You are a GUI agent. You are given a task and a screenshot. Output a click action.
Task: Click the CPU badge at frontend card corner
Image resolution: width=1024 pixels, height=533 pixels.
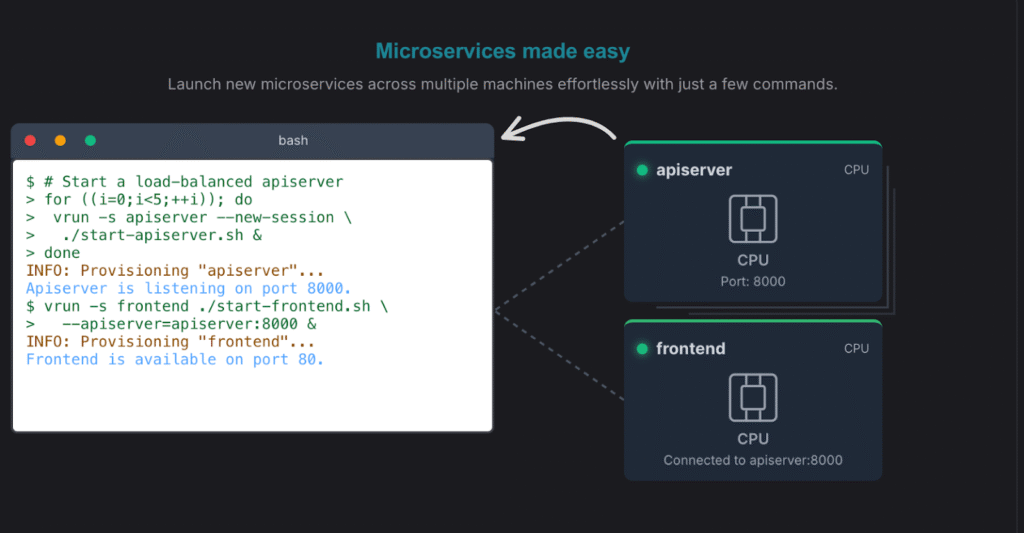(x=856, y=349)
